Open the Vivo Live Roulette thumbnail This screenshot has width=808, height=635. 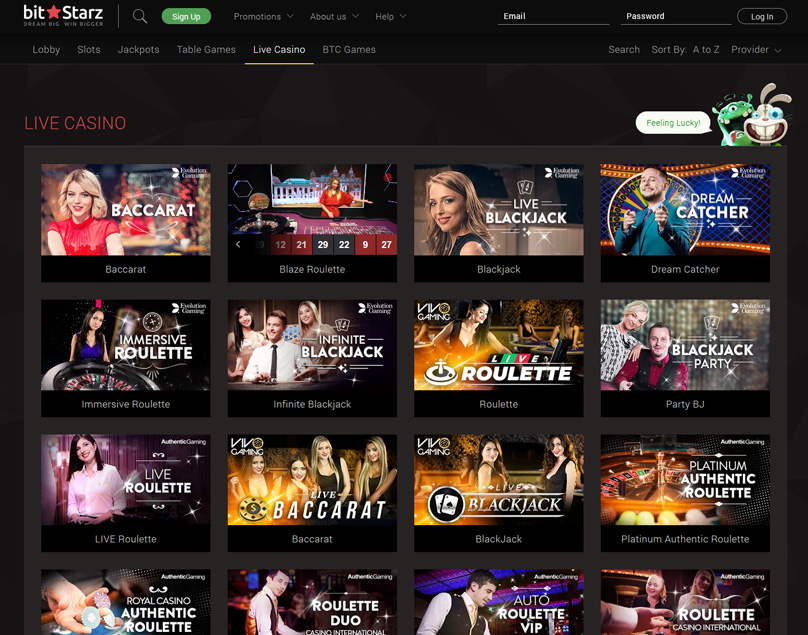(x=498, y=345)
